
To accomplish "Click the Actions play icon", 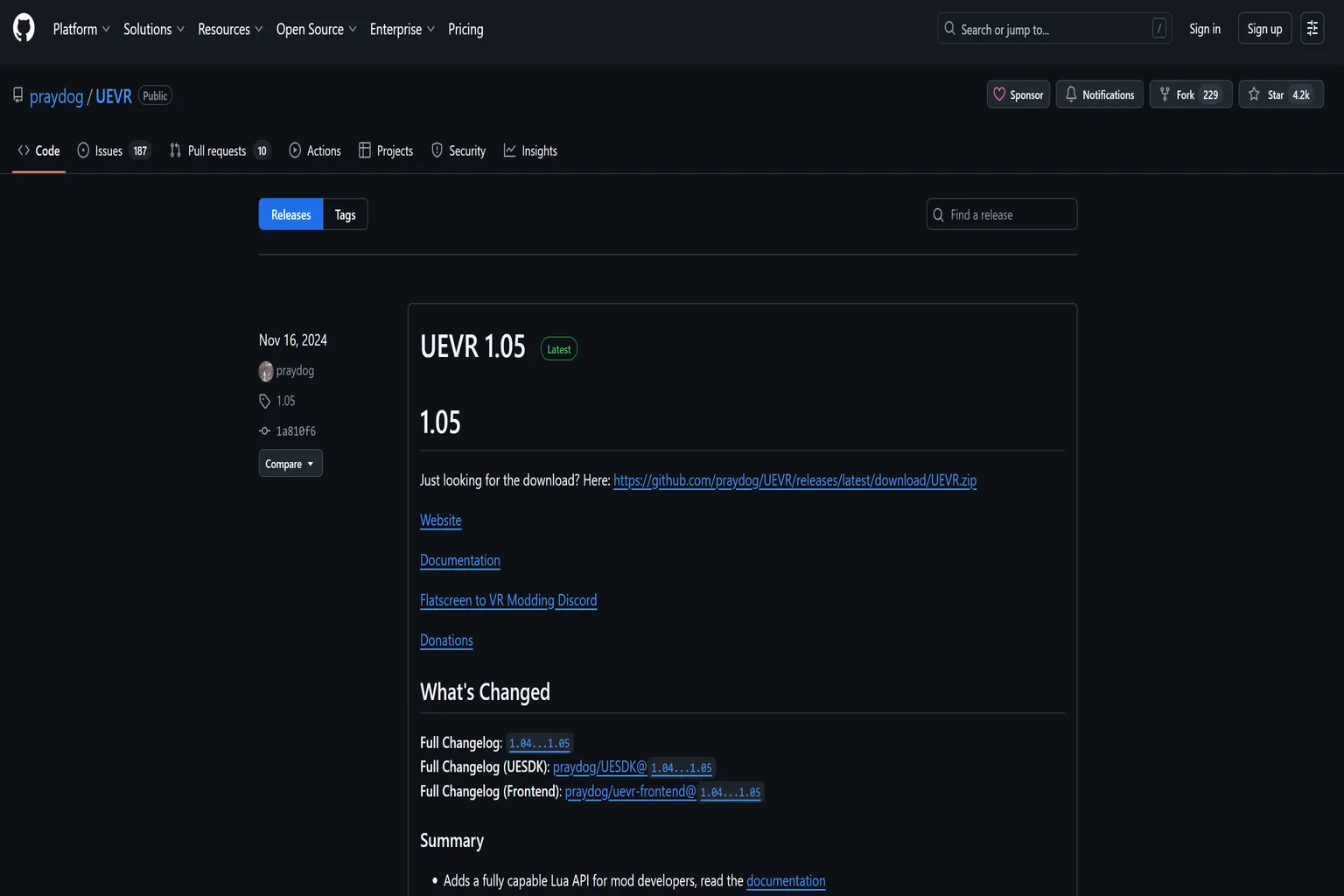I will coord(295,150).
